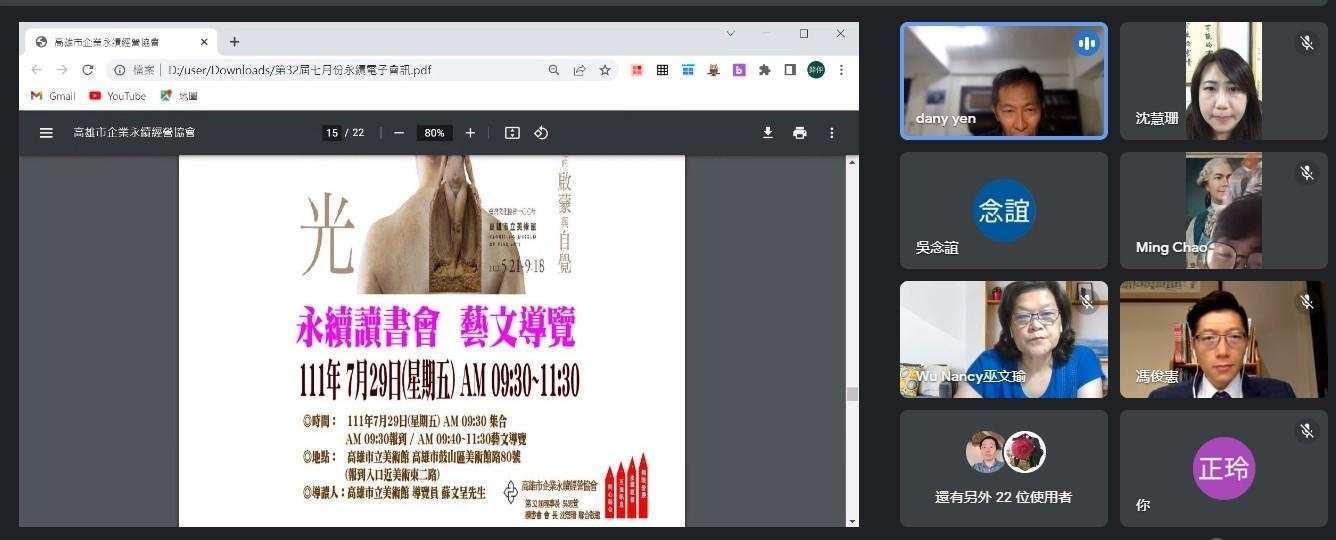Click the PDF page number field
Viewport: 1336px width, 540px height.
(x=331, y=133)
